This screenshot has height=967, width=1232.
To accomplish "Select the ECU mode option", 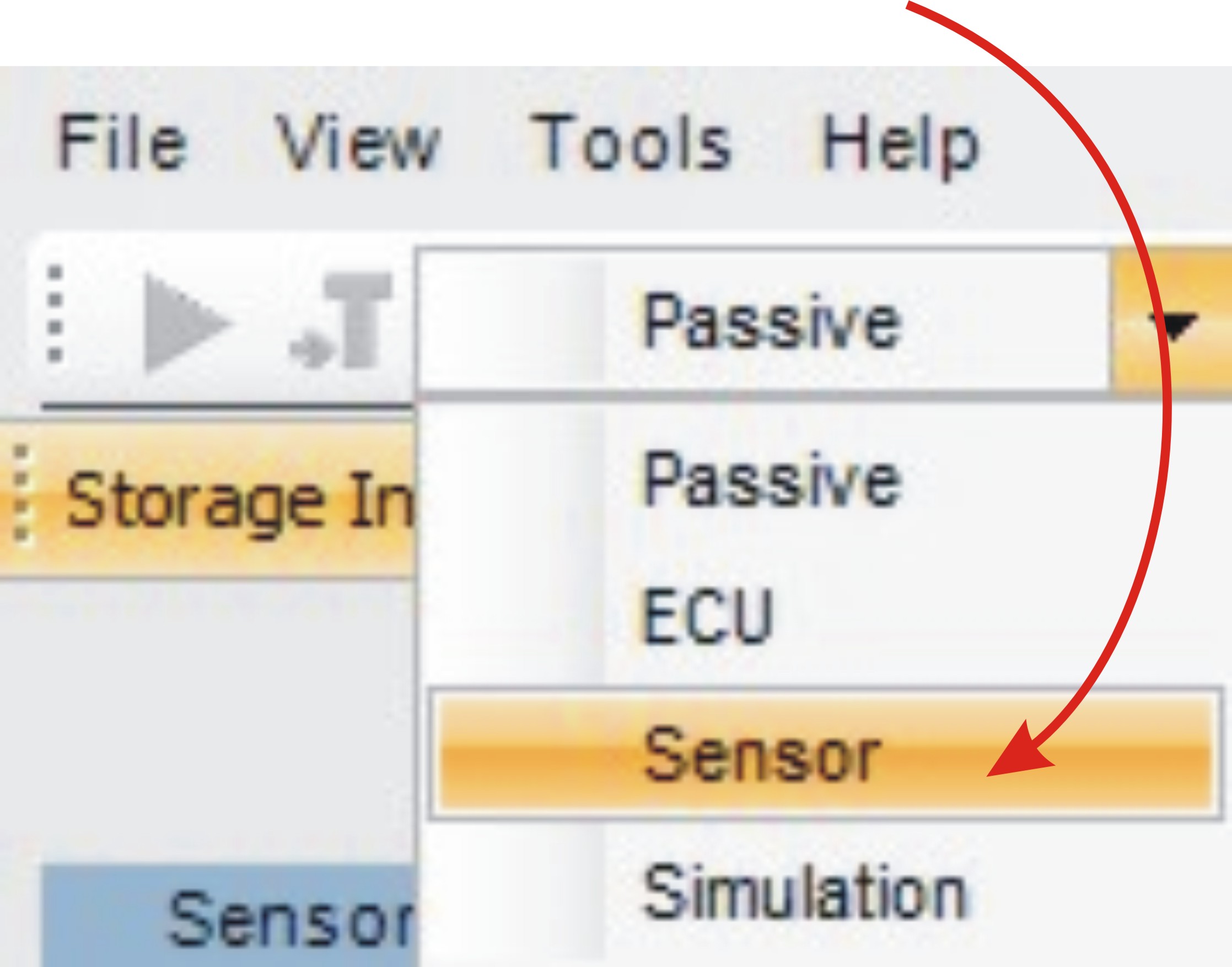I will (x=707, y=616).
